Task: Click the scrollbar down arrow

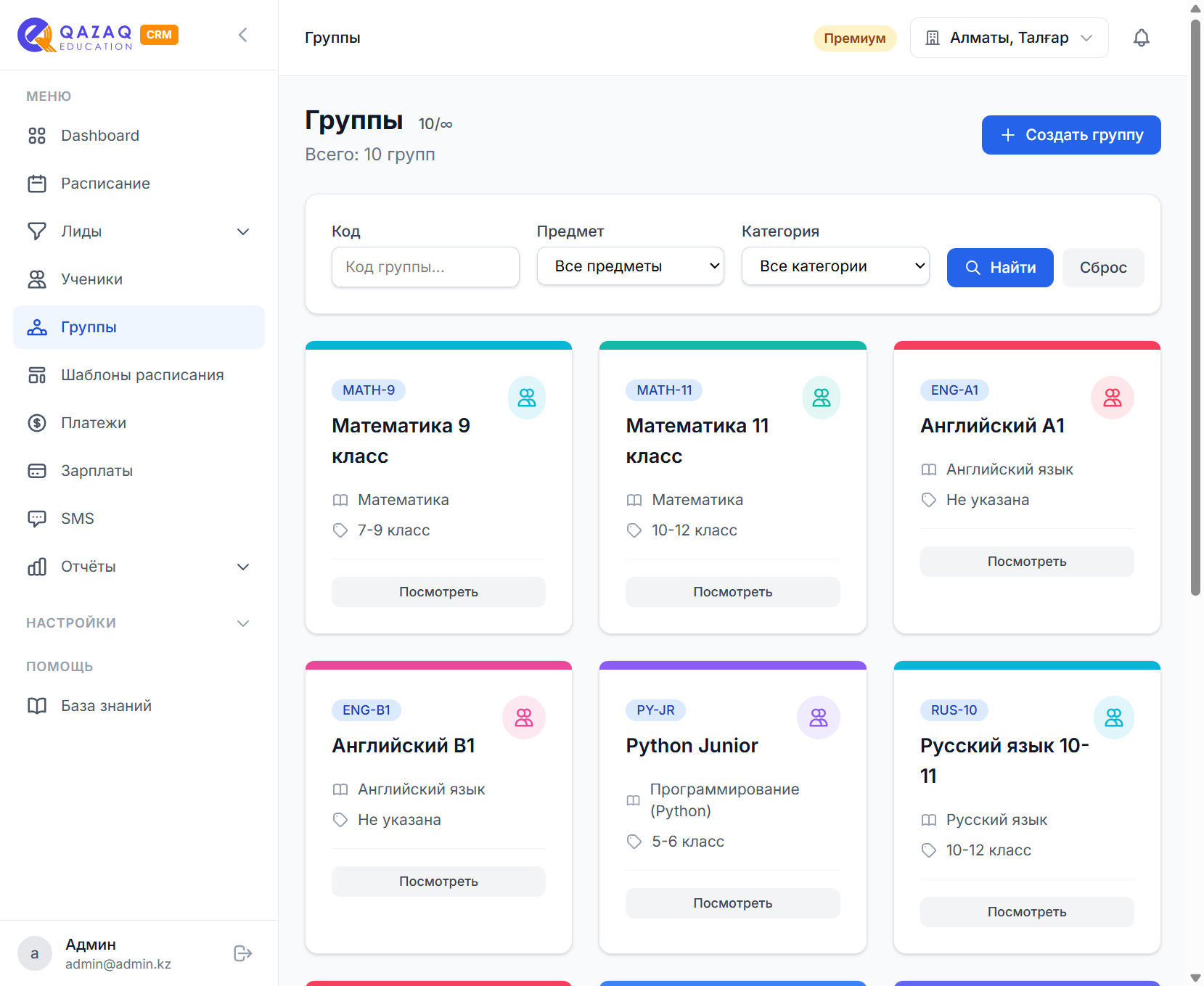Action: [x=1195, y=978]
